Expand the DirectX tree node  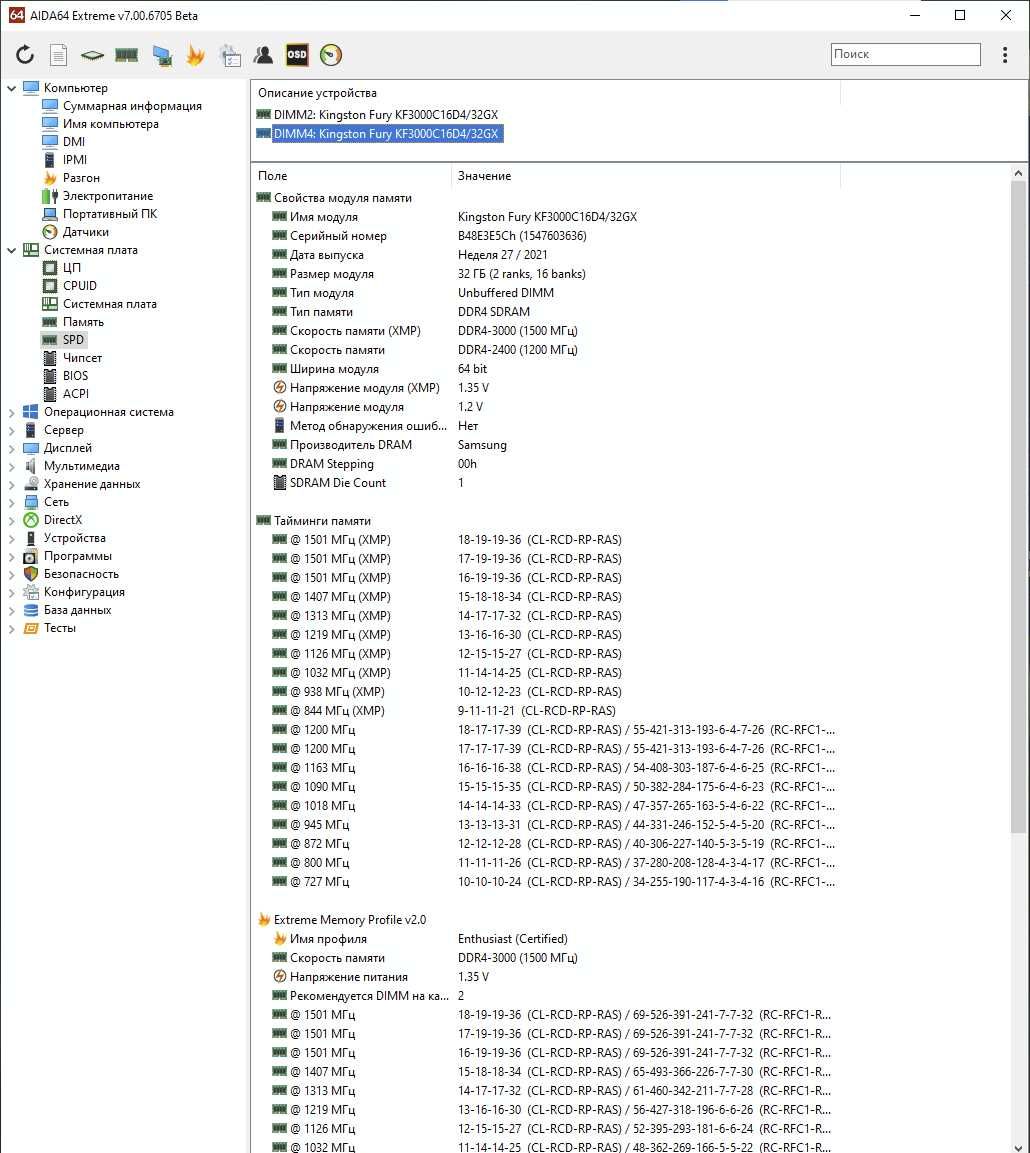click(11, 521)
